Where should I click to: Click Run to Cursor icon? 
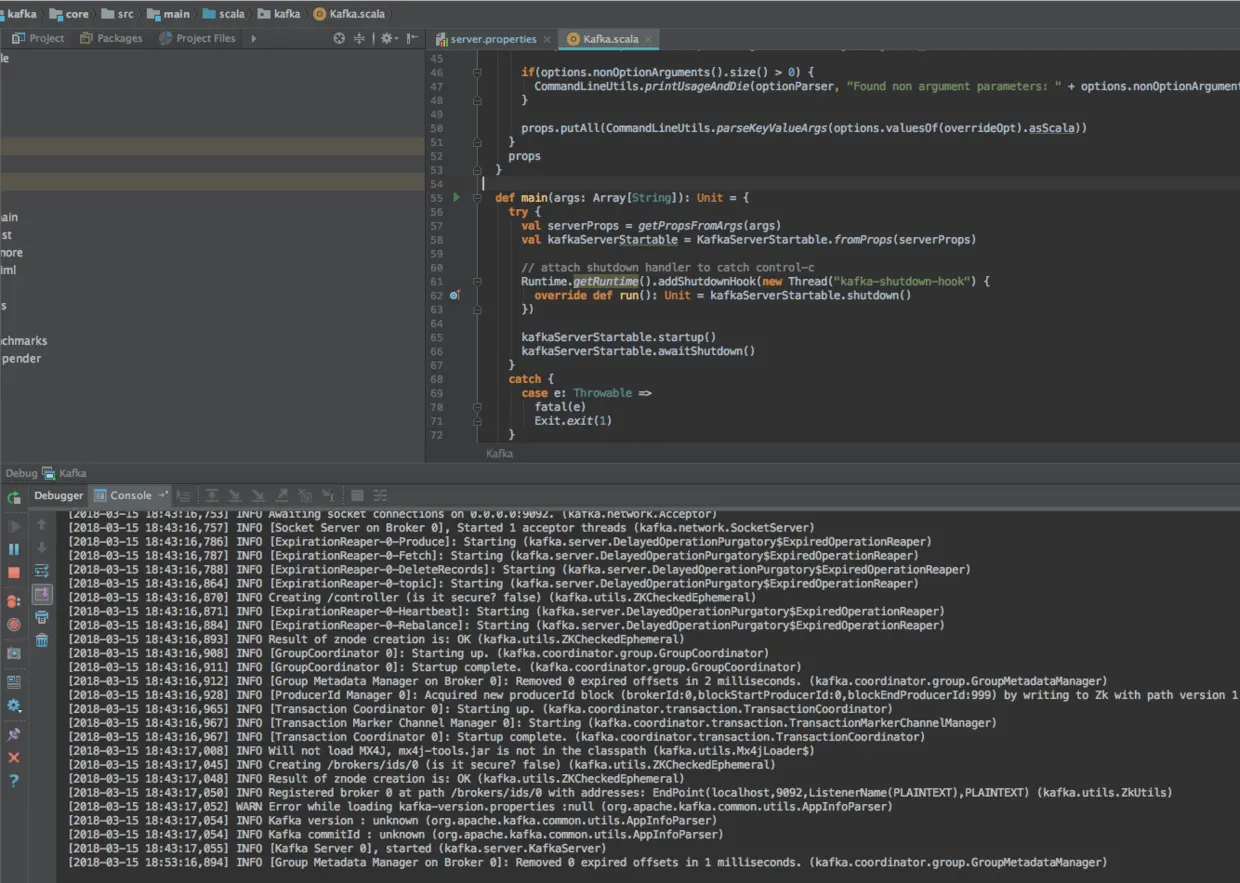328,495
